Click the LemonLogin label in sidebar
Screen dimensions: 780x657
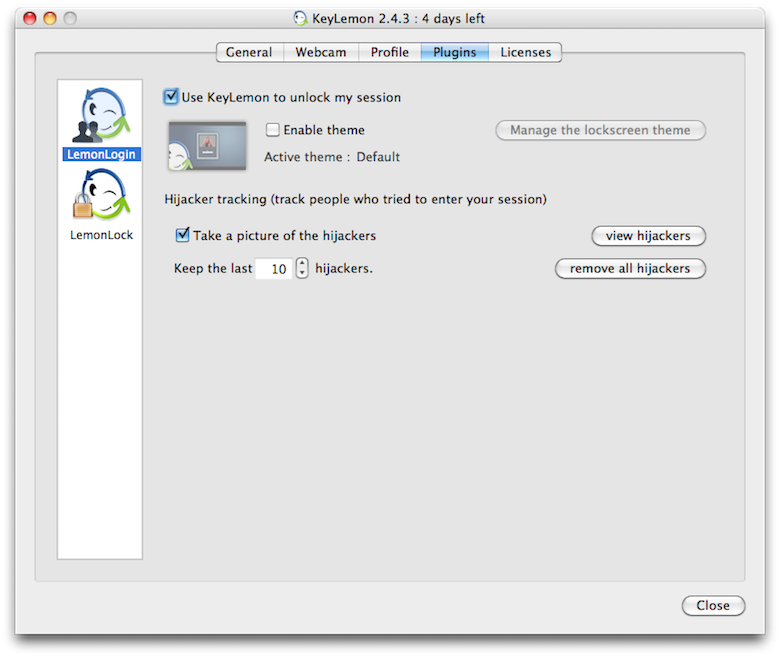tap(101, 154)
